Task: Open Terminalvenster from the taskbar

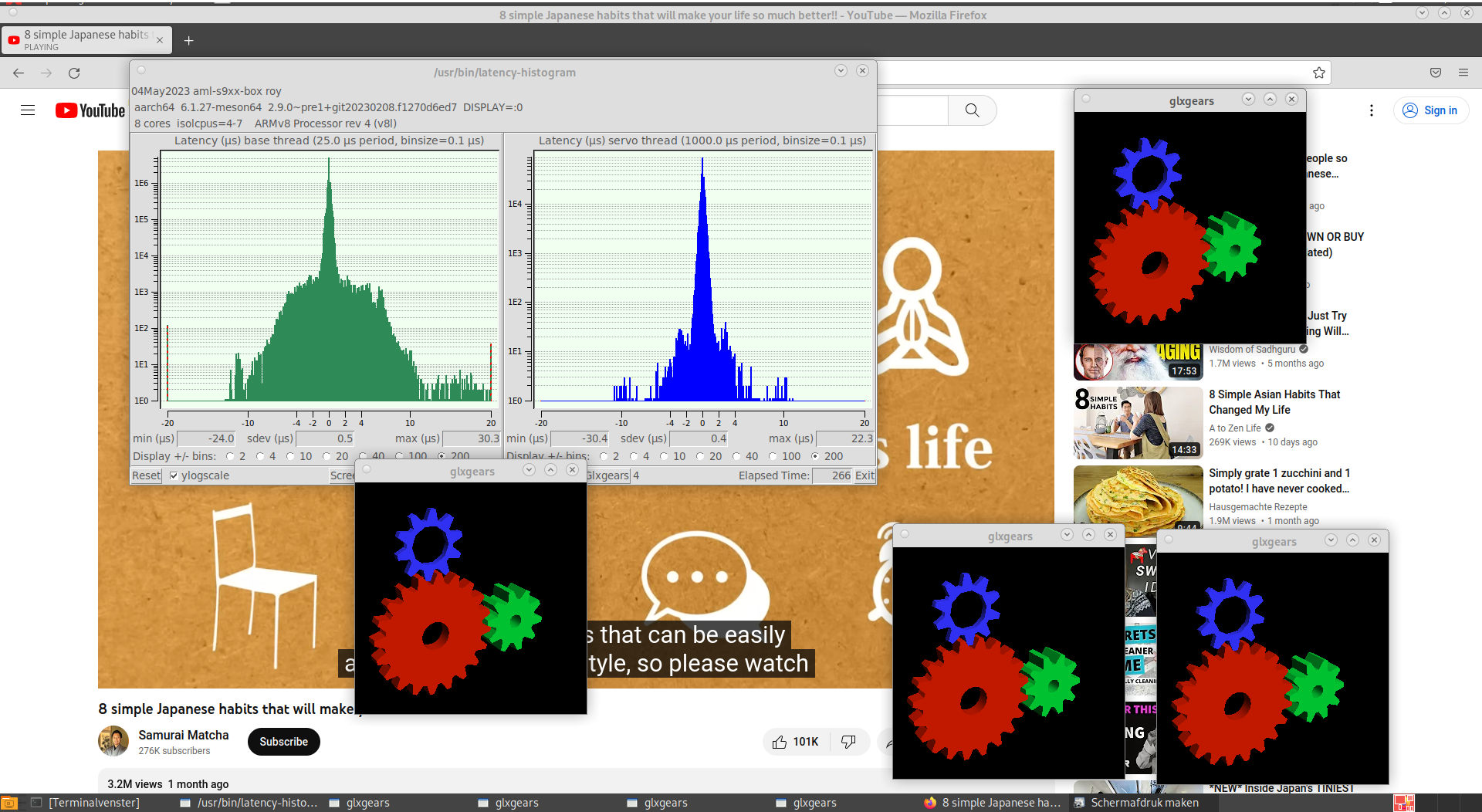Action: click(x=86, y=803)
